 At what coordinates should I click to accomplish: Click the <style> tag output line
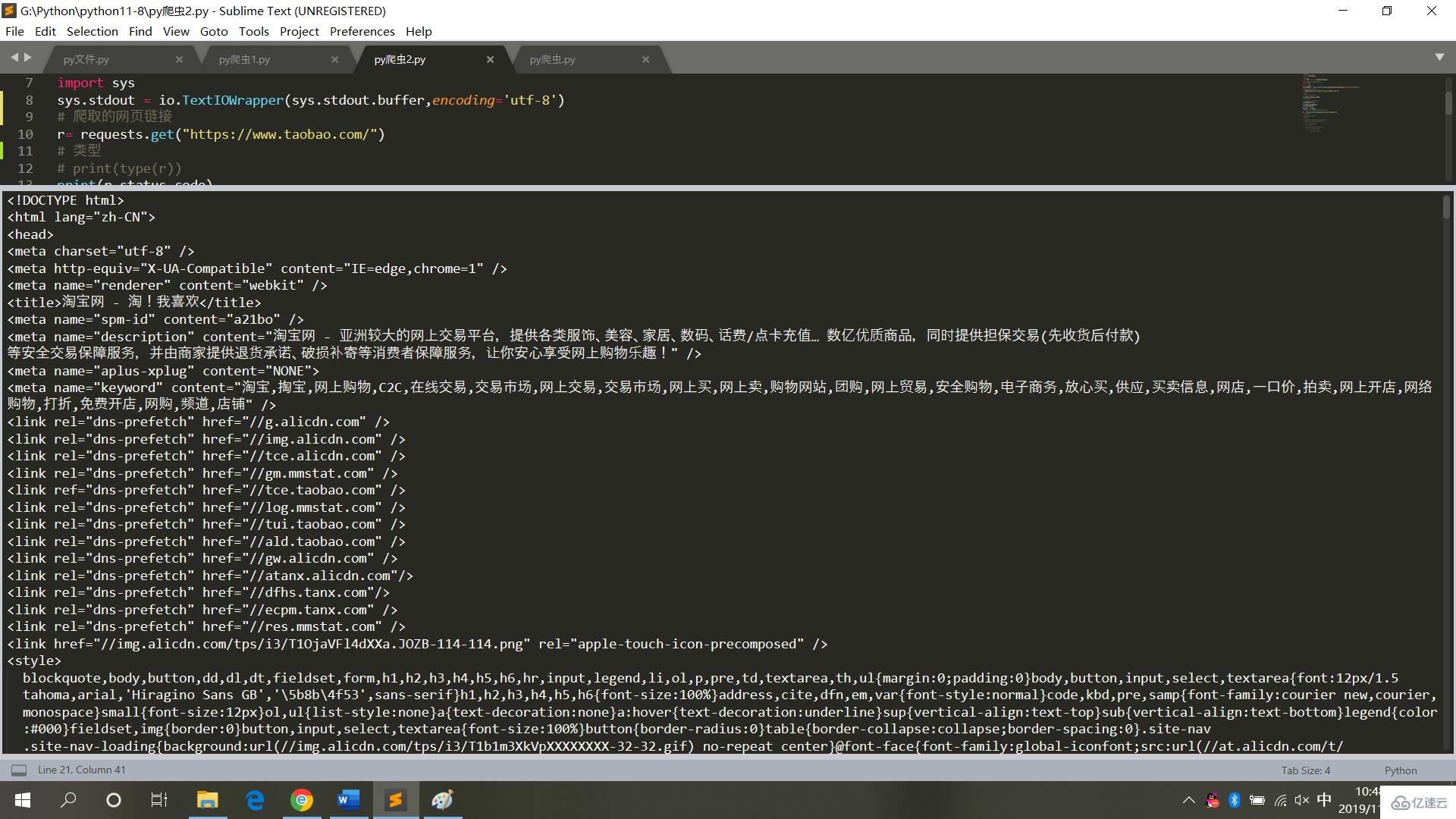point(34,661)
